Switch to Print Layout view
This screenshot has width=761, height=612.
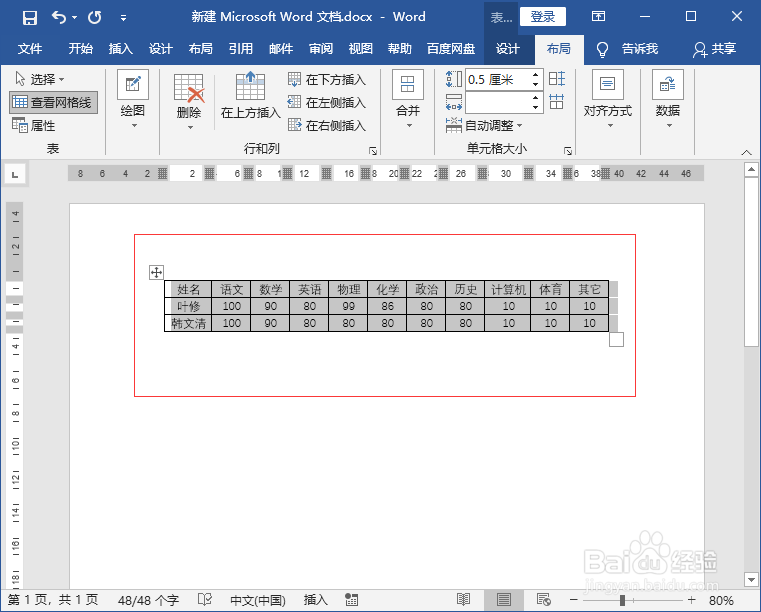(503, 600)
